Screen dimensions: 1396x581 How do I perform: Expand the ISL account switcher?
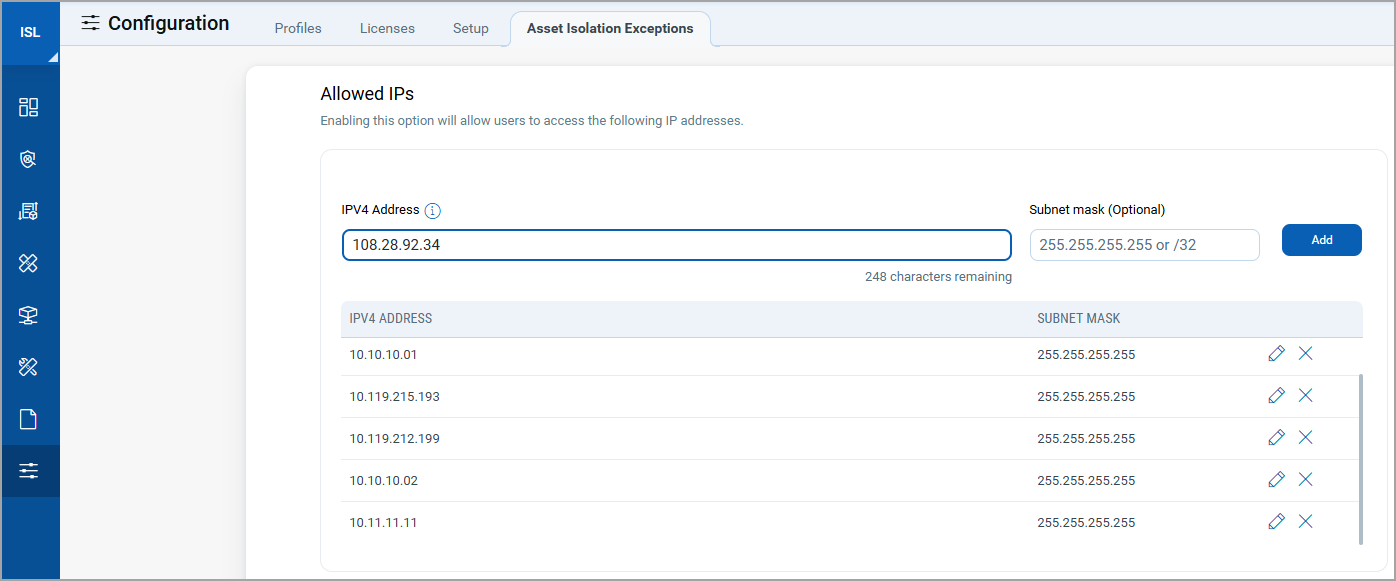click(x=30, y=32)
